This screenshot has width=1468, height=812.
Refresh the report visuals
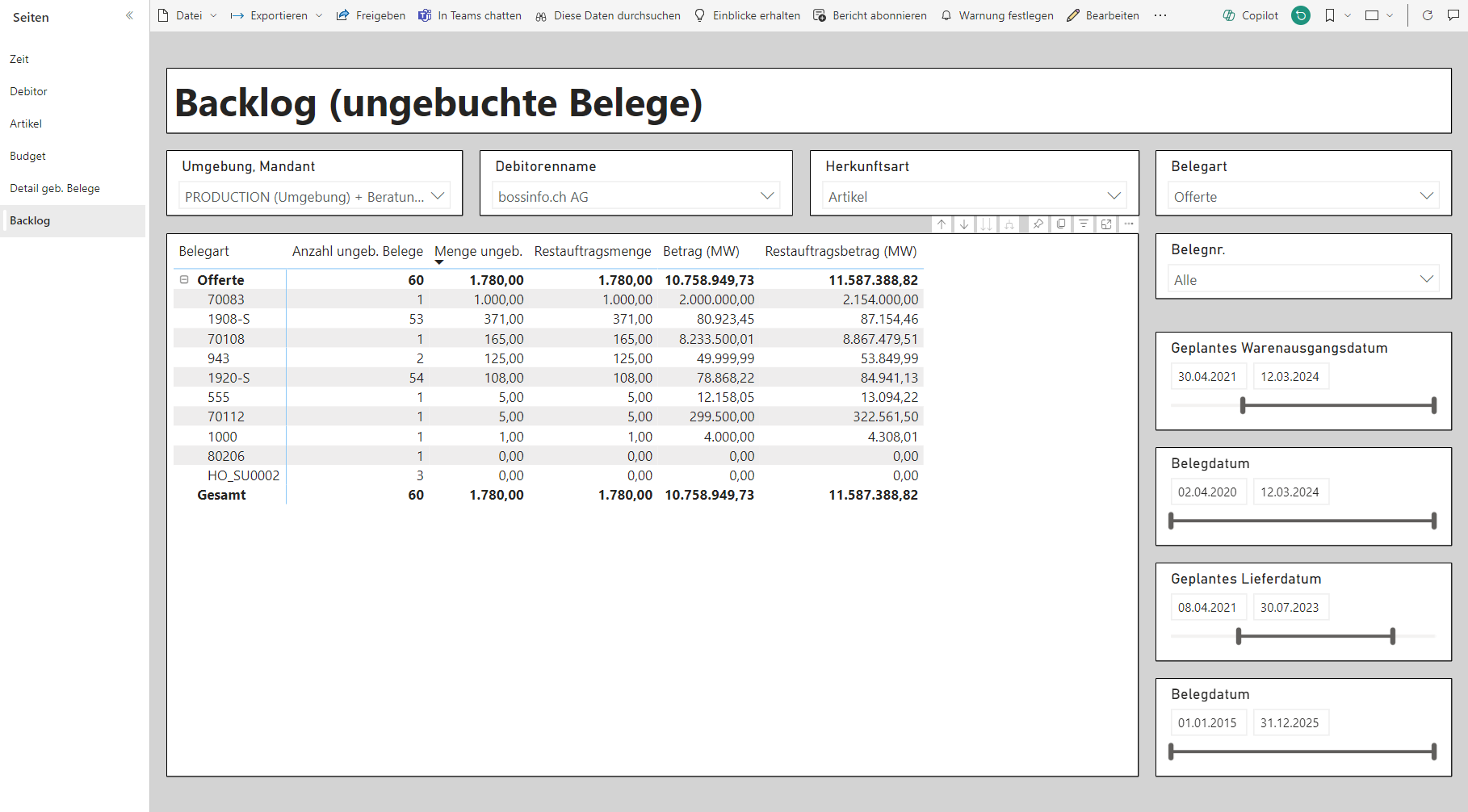(1428, 15)
